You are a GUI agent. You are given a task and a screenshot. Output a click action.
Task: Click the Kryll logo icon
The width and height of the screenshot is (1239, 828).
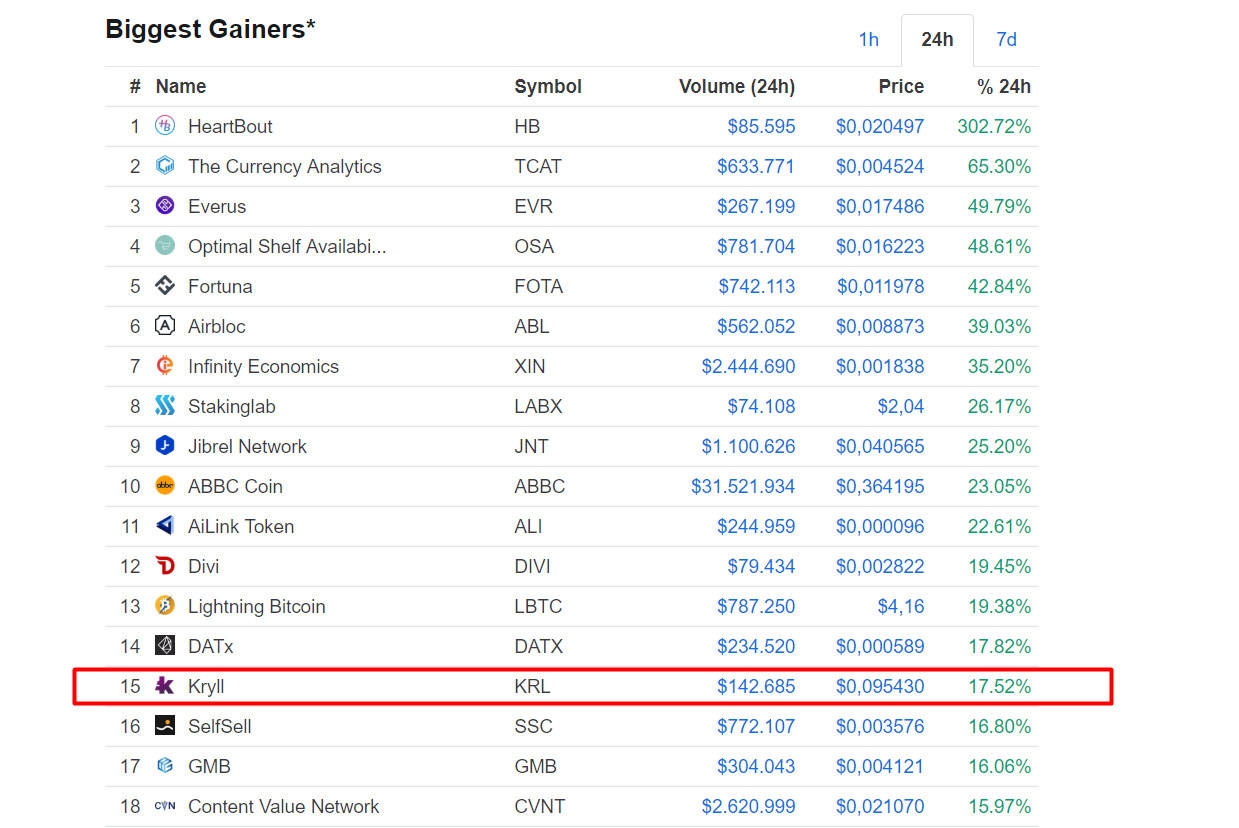tap(165, 686)
